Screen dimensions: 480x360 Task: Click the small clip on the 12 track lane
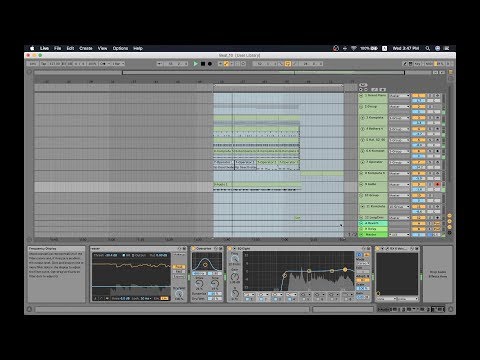click(x=297, y=218)
